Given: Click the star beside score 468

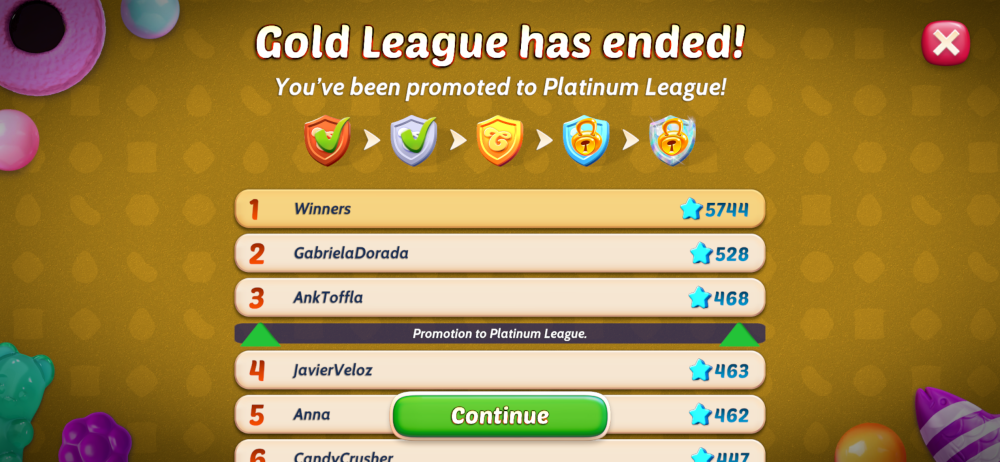Looking at the screenshot, I should pos(700,297).
